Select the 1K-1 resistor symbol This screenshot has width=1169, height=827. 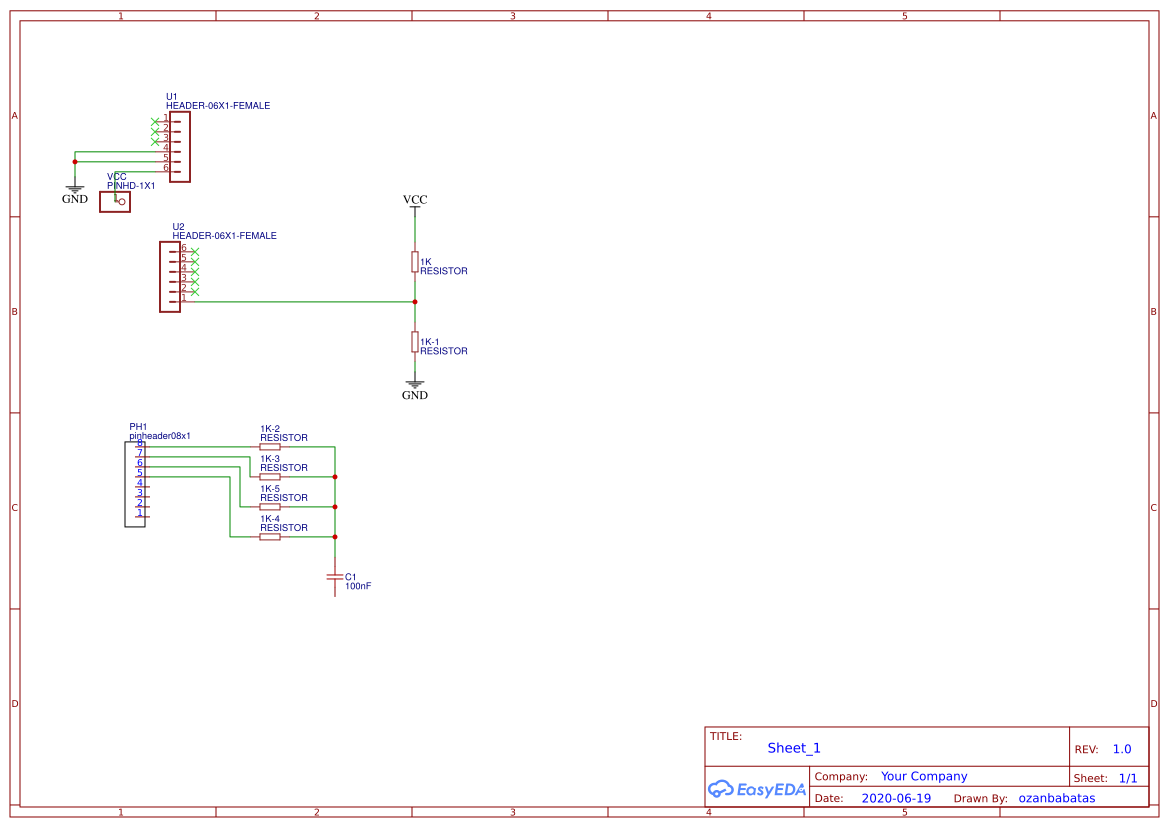pyautogui.click(x=415, y=342)
